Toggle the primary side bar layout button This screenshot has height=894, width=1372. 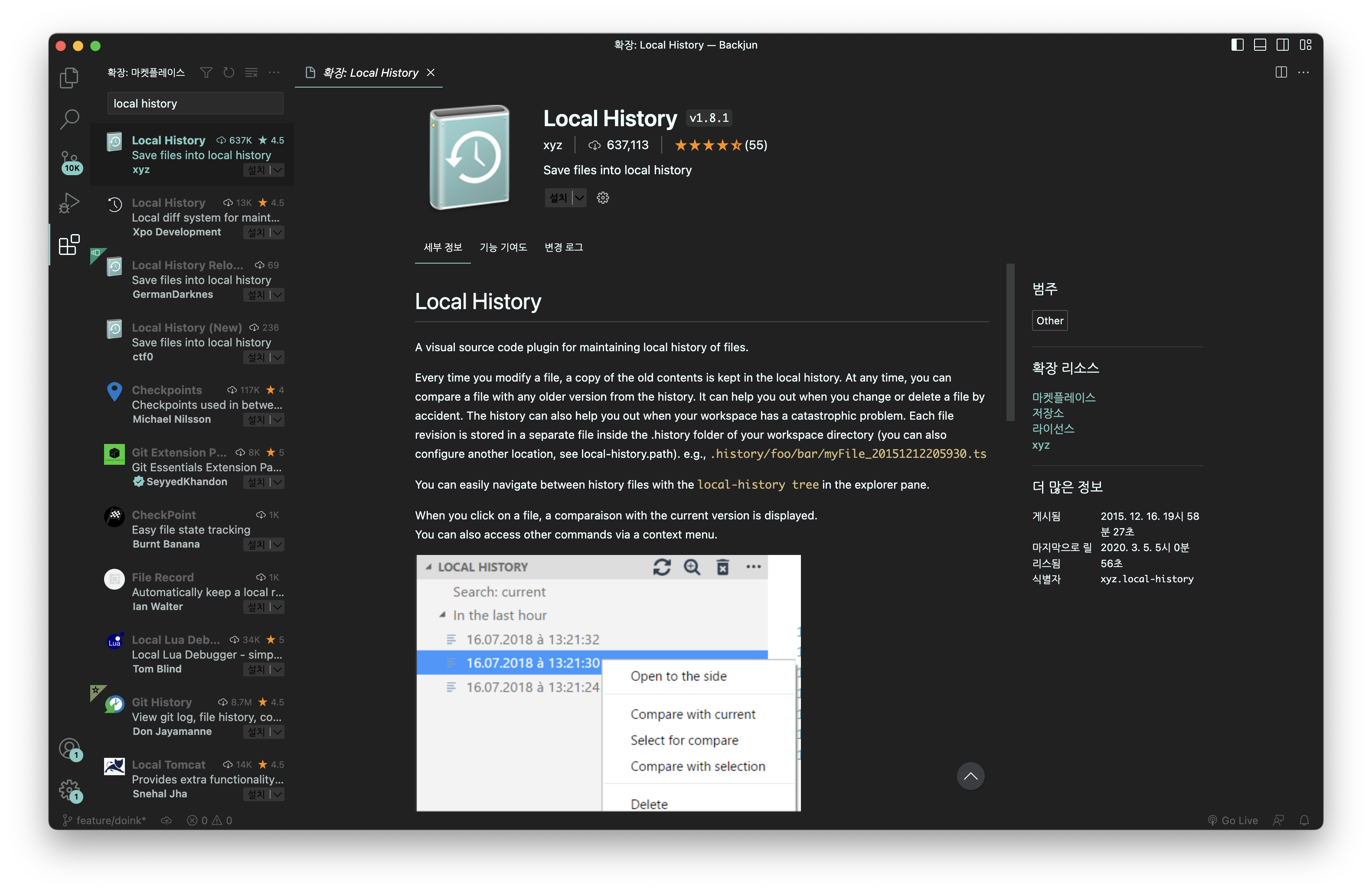point(1237,45)
